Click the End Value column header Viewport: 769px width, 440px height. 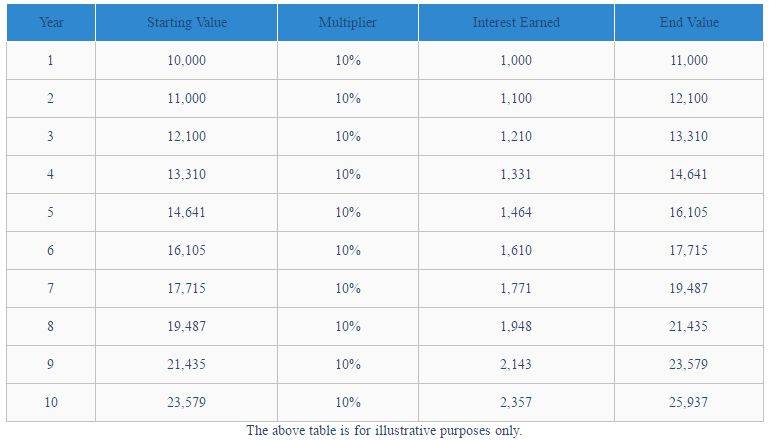point(689,22)
